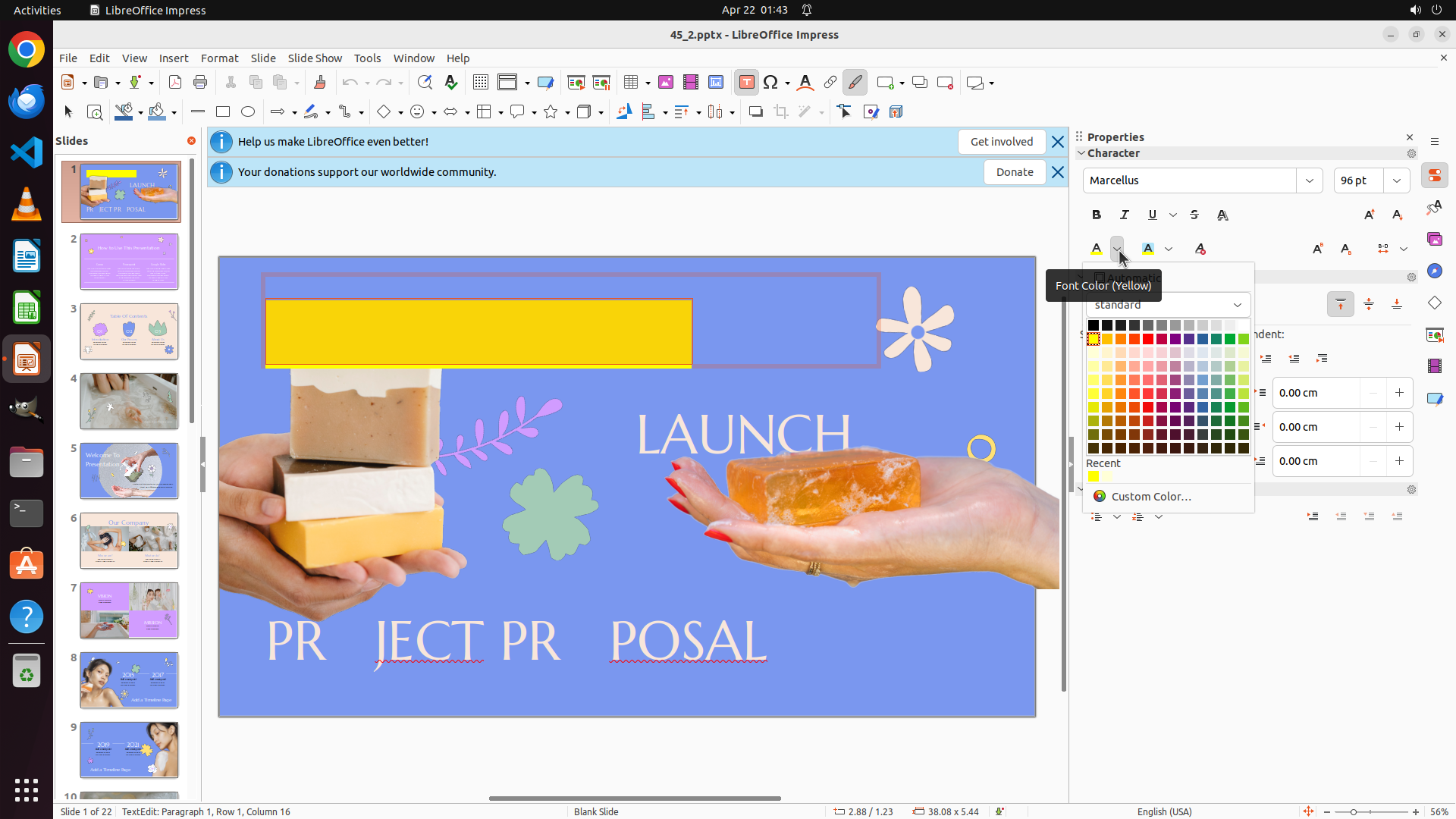Viewport: 1456px width, 819px height.
Task: Select the Ellipse shape tool
Action: (x=248, y=112)
